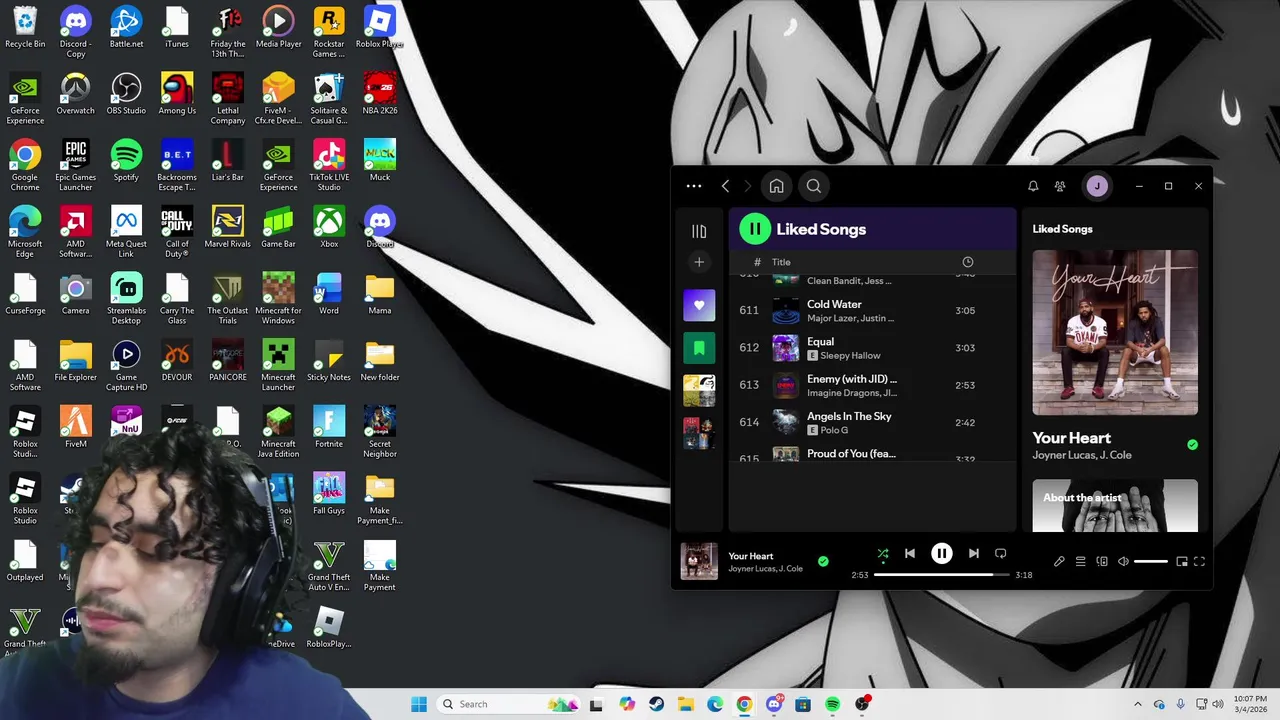Click the Polo G artist link
This screenshot has width=1280, height=720.
pyautogui.click(x=834, y=430)
